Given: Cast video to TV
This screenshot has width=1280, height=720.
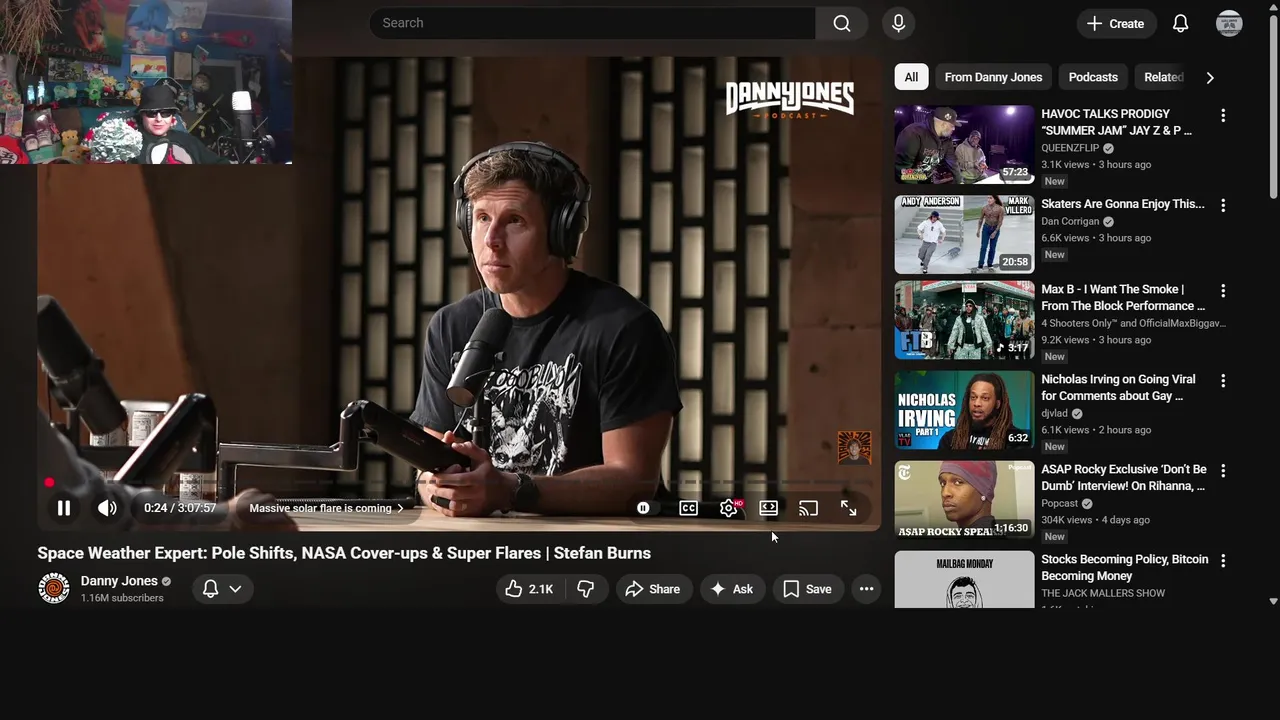Looking at the screenshot, I should tap(808, 508).
